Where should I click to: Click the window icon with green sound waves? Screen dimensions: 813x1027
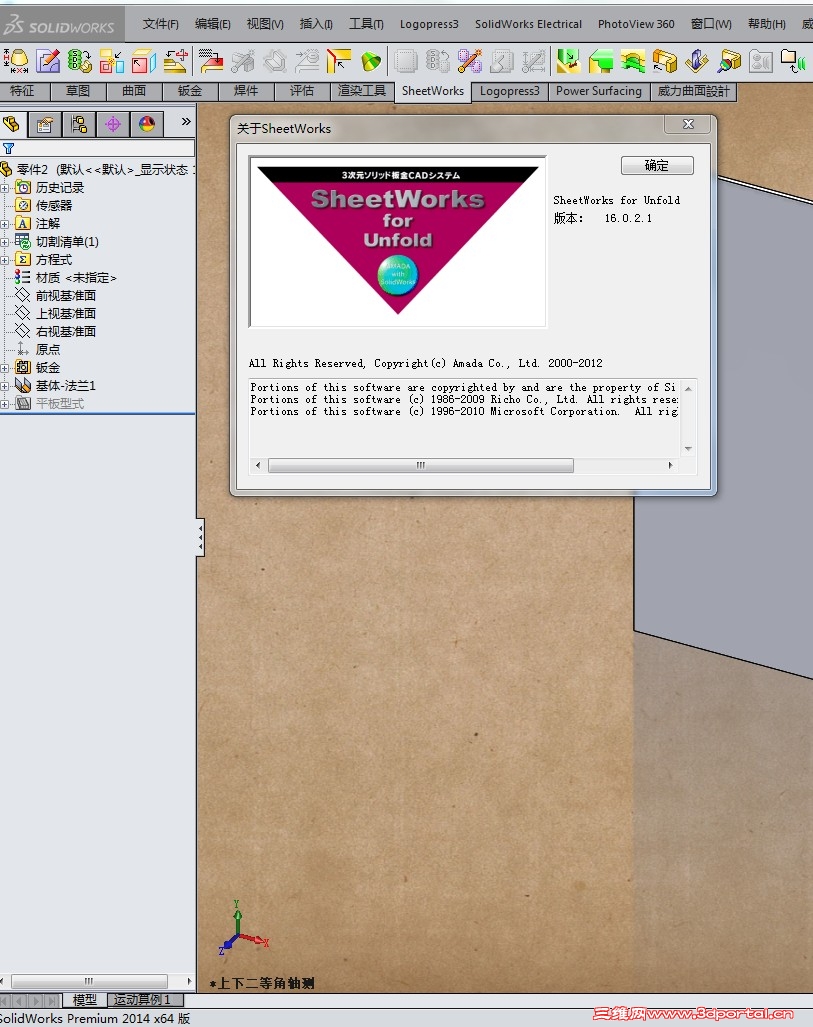click(793, 62)
